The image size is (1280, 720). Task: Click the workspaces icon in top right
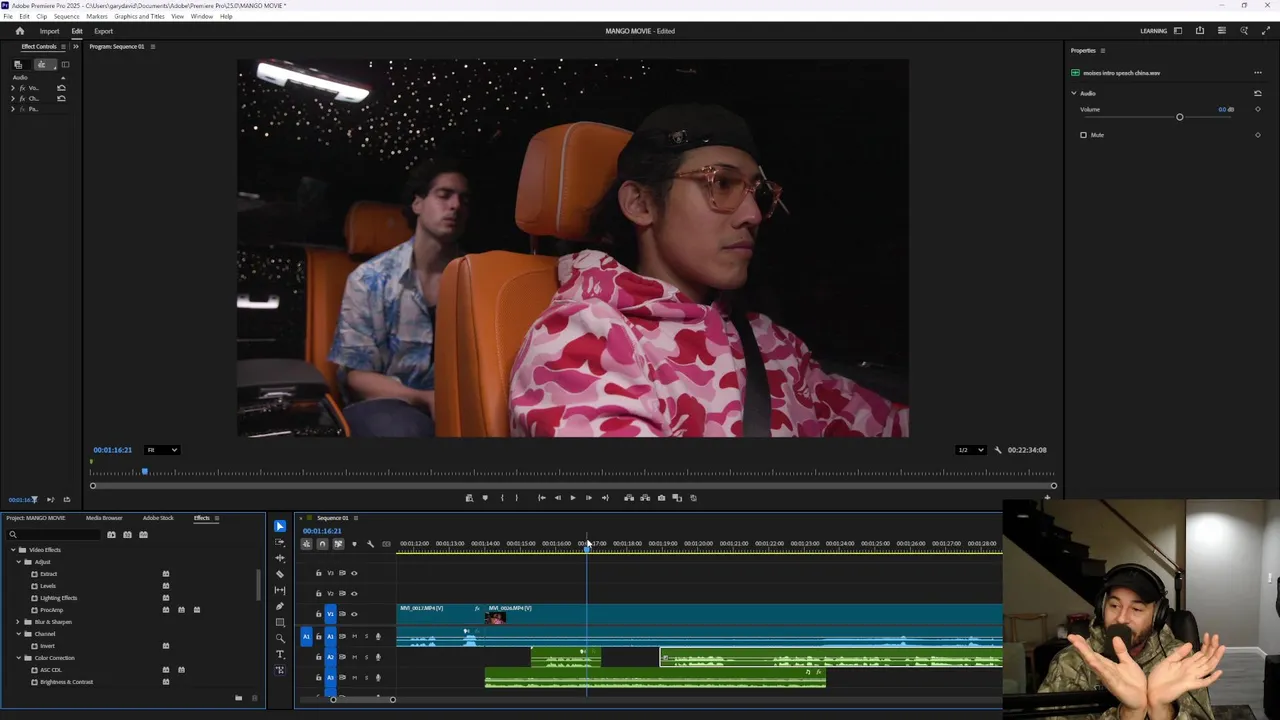coord(1178,31)
